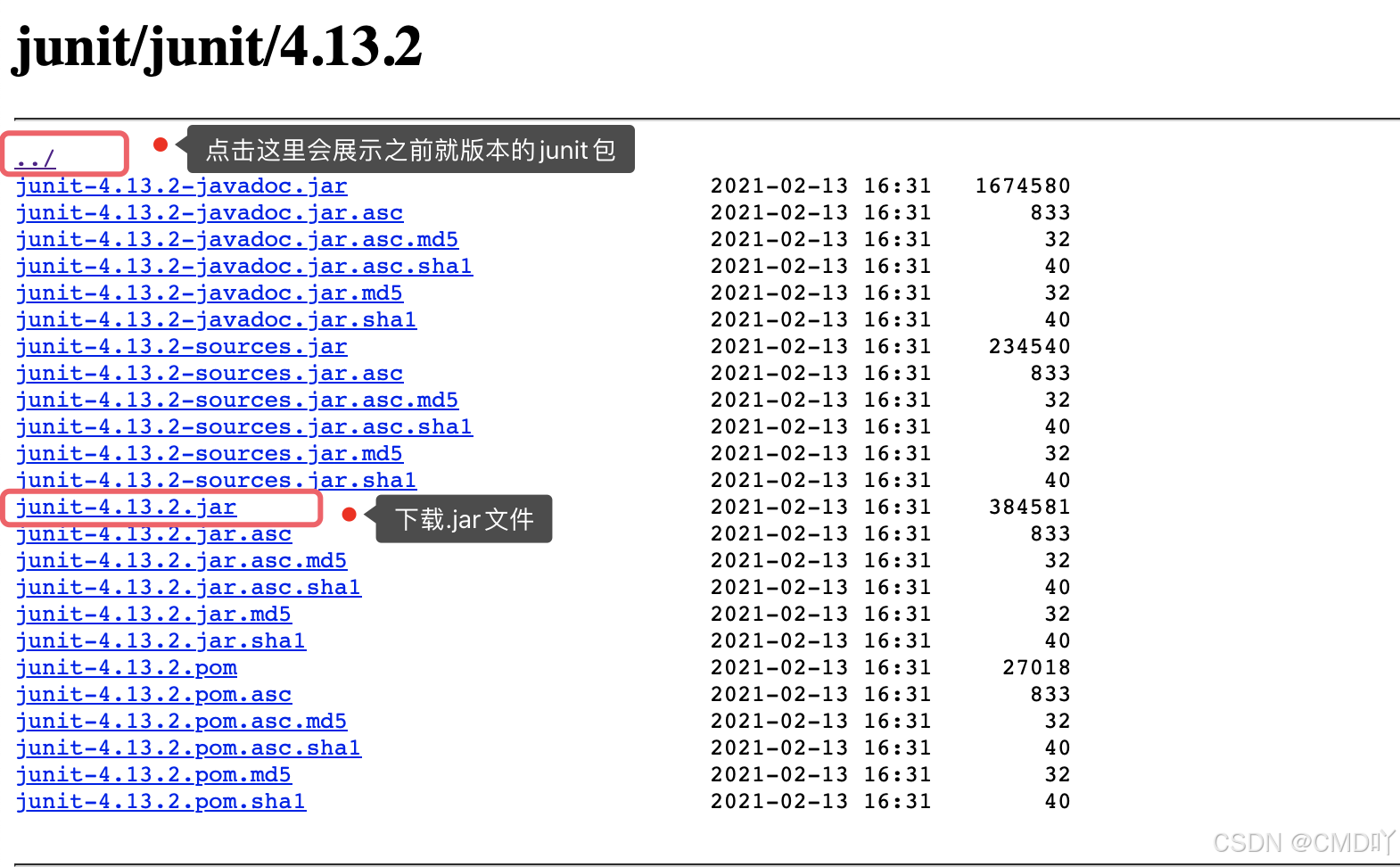
Task: Open junit-4.13.2-sources.jar.sha1 link
Action: 217,481
